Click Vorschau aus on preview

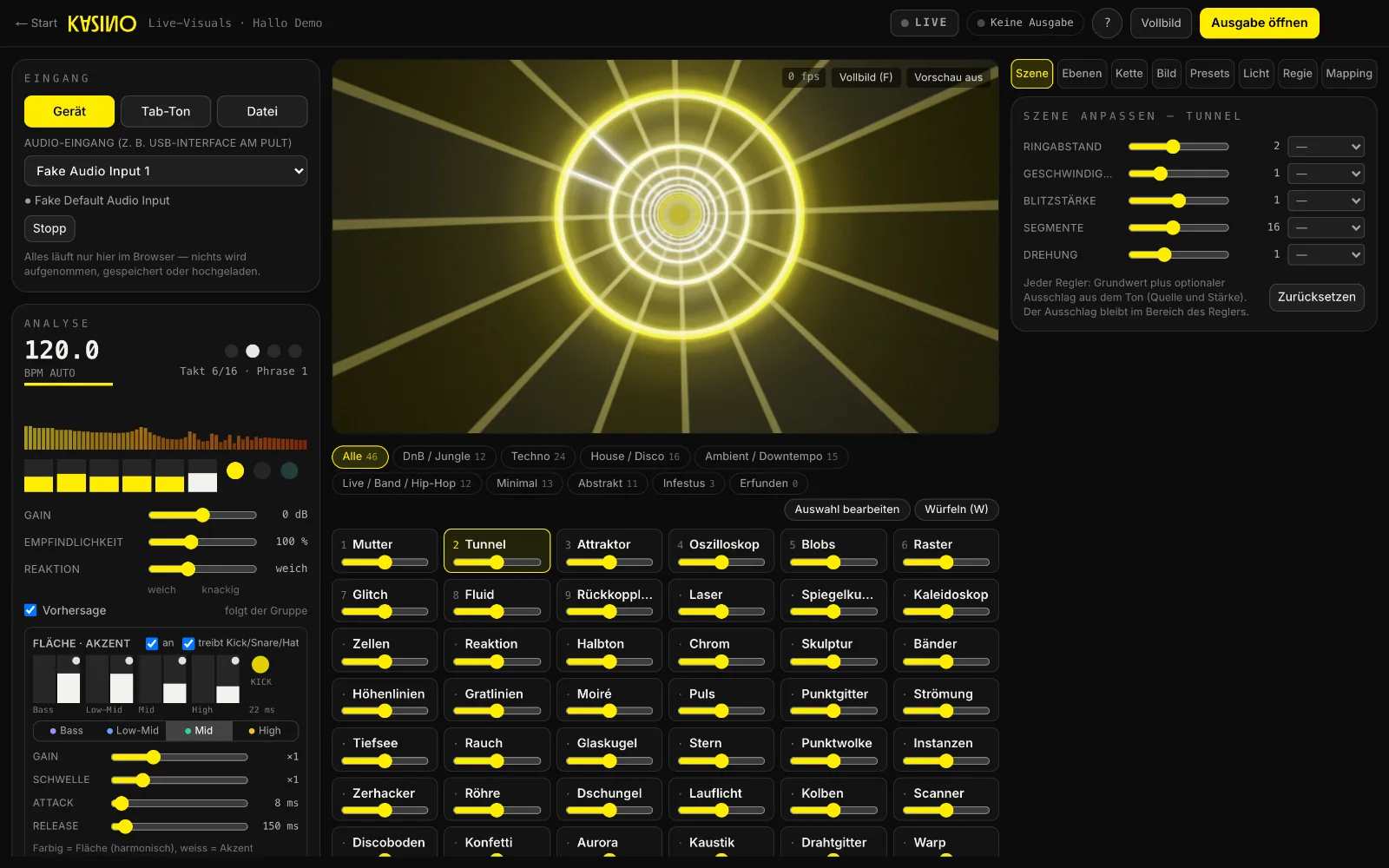tap(948, 77)
